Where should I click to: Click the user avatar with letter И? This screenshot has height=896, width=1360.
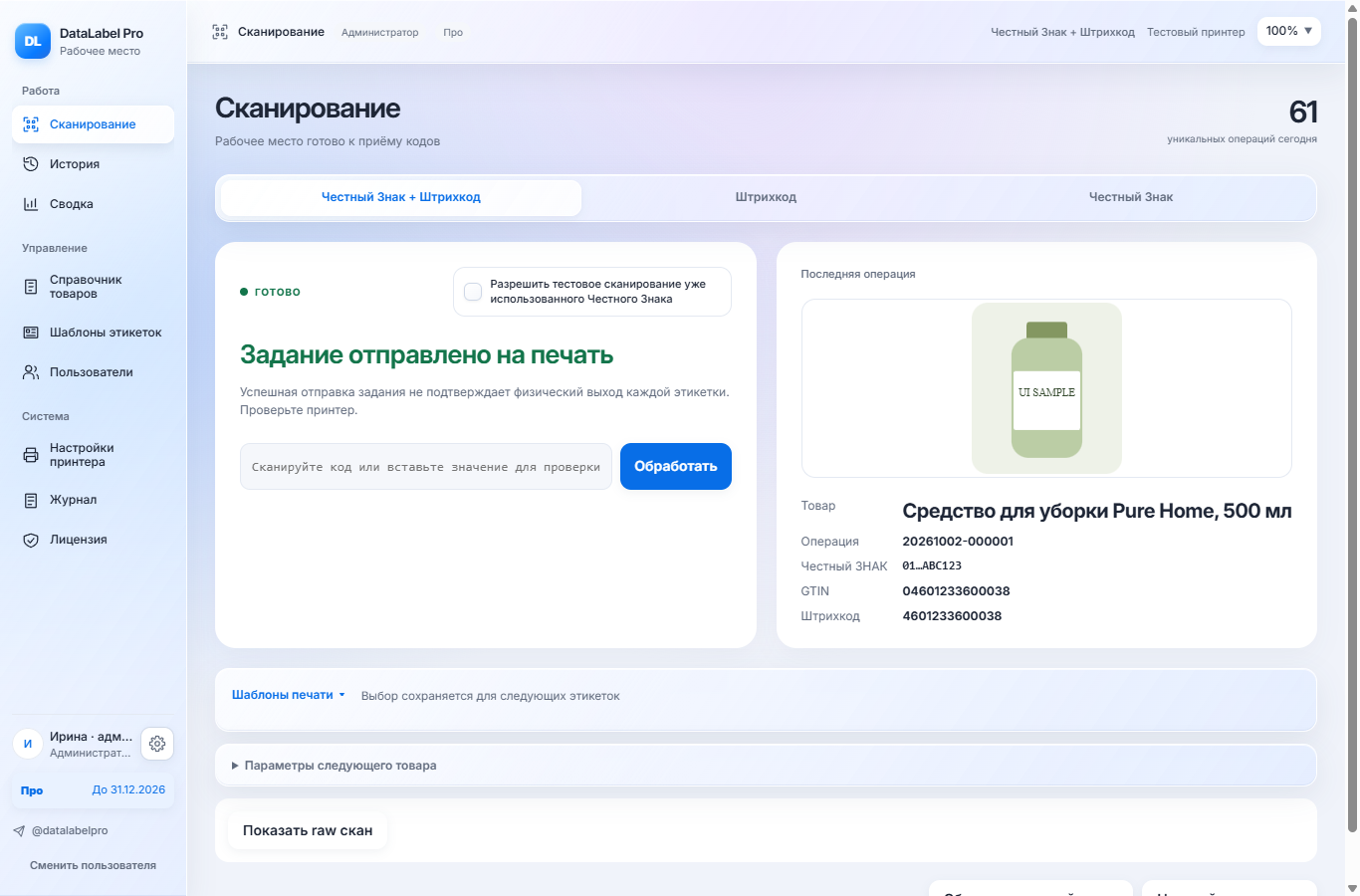coord(28,744)
